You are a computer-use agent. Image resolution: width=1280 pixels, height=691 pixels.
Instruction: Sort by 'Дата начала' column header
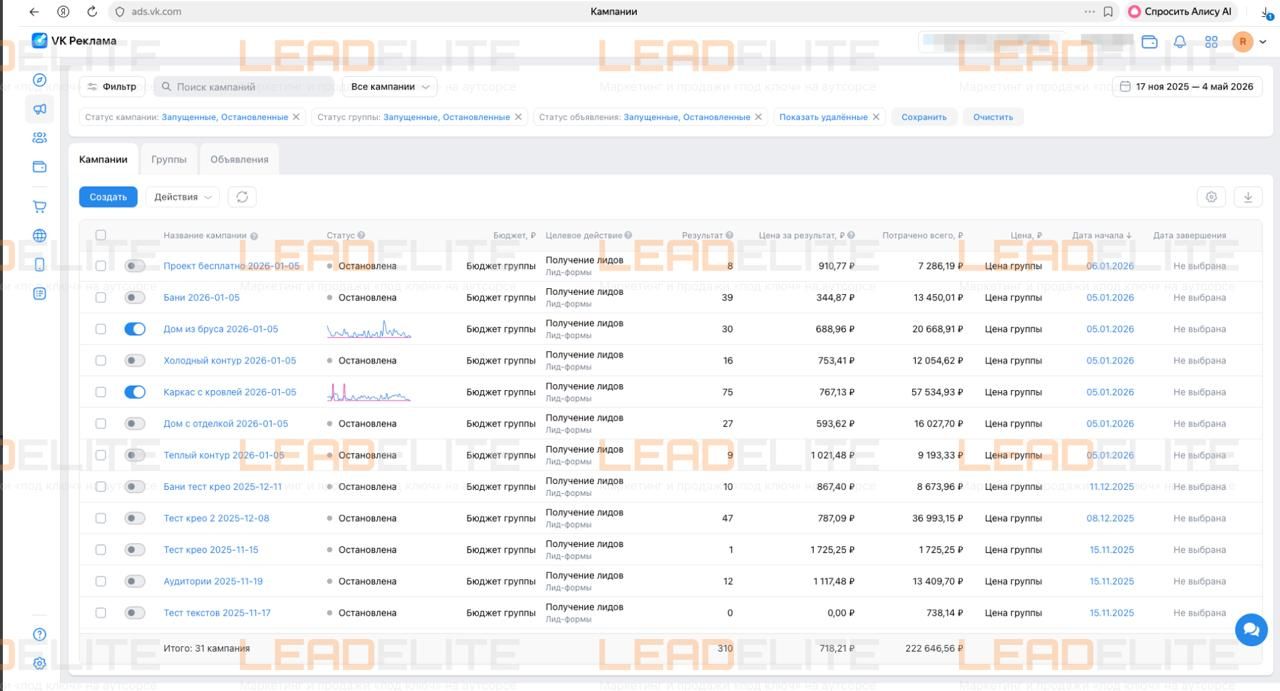click(1102, 236)
